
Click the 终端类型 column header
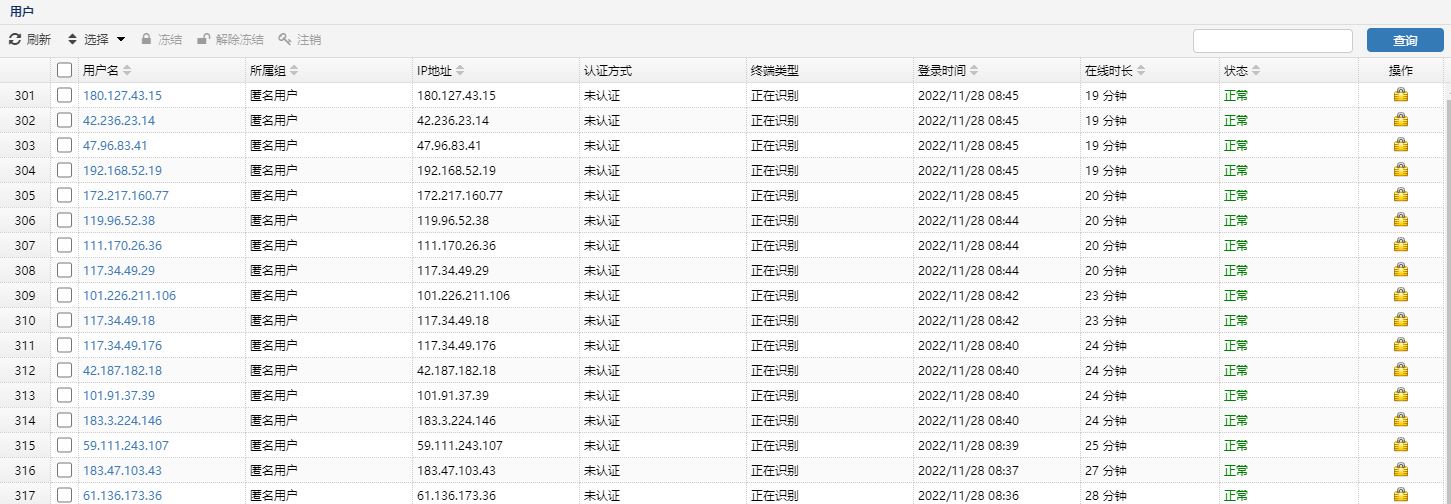click(830, 71)
